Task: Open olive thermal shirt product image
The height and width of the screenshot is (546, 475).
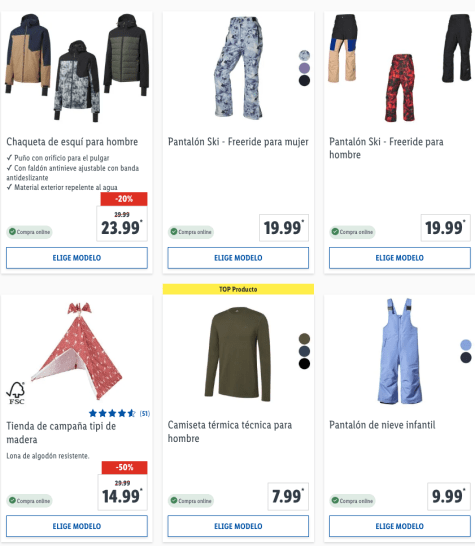Action: pos(238,354)
